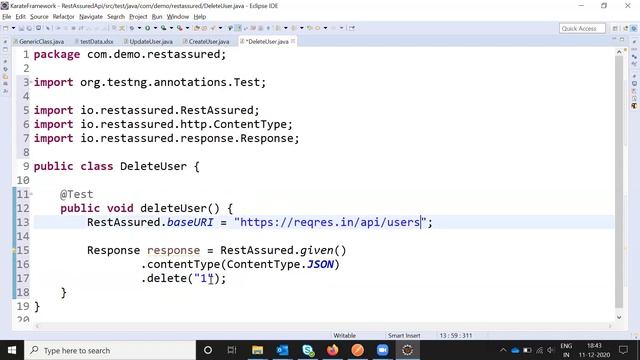Open Cortana circle on the taskbar
This screenshot has width=640, height=360.
click(x=208, y=350)
